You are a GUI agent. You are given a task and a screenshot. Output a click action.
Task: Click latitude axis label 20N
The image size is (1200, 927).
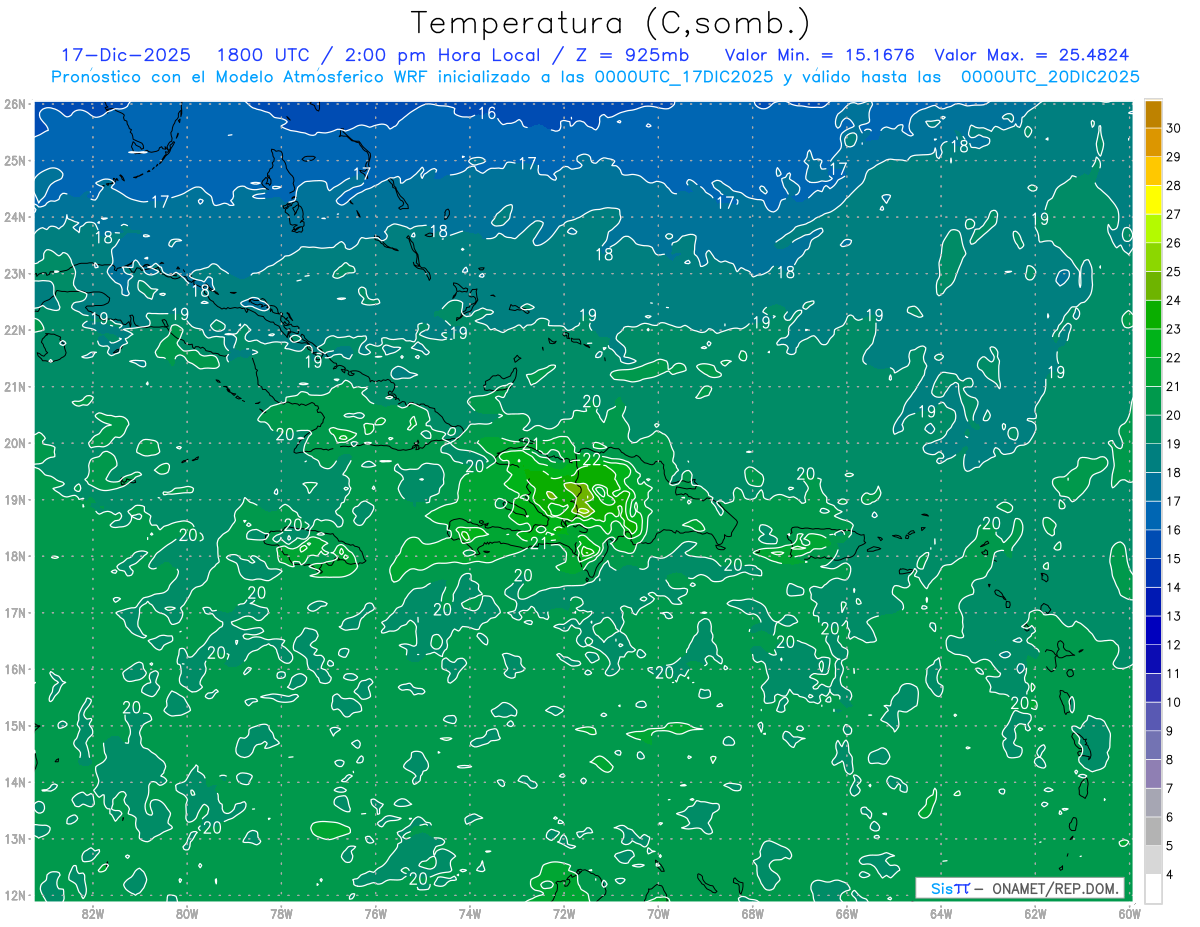coord(14,443)
